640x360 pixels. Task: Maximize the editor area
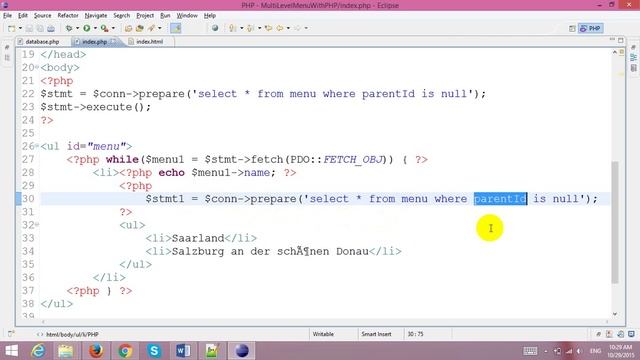tap(620, 40)
